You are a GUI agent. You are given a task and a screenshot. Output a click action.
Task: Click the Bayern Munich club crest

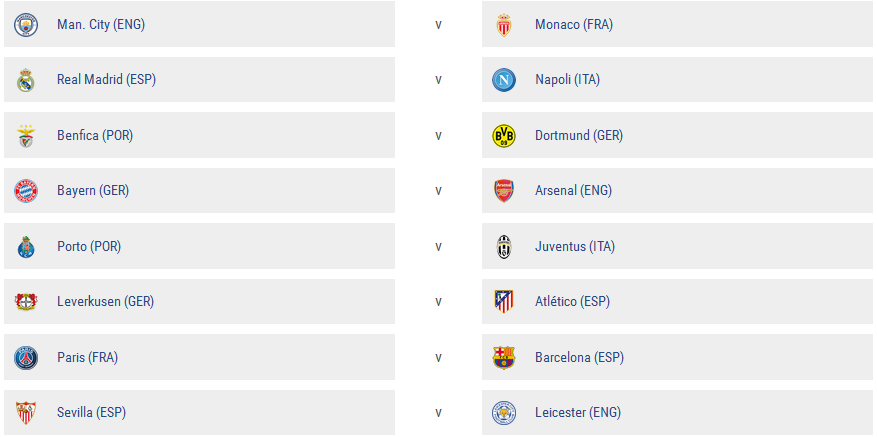[x=26, y=191]
